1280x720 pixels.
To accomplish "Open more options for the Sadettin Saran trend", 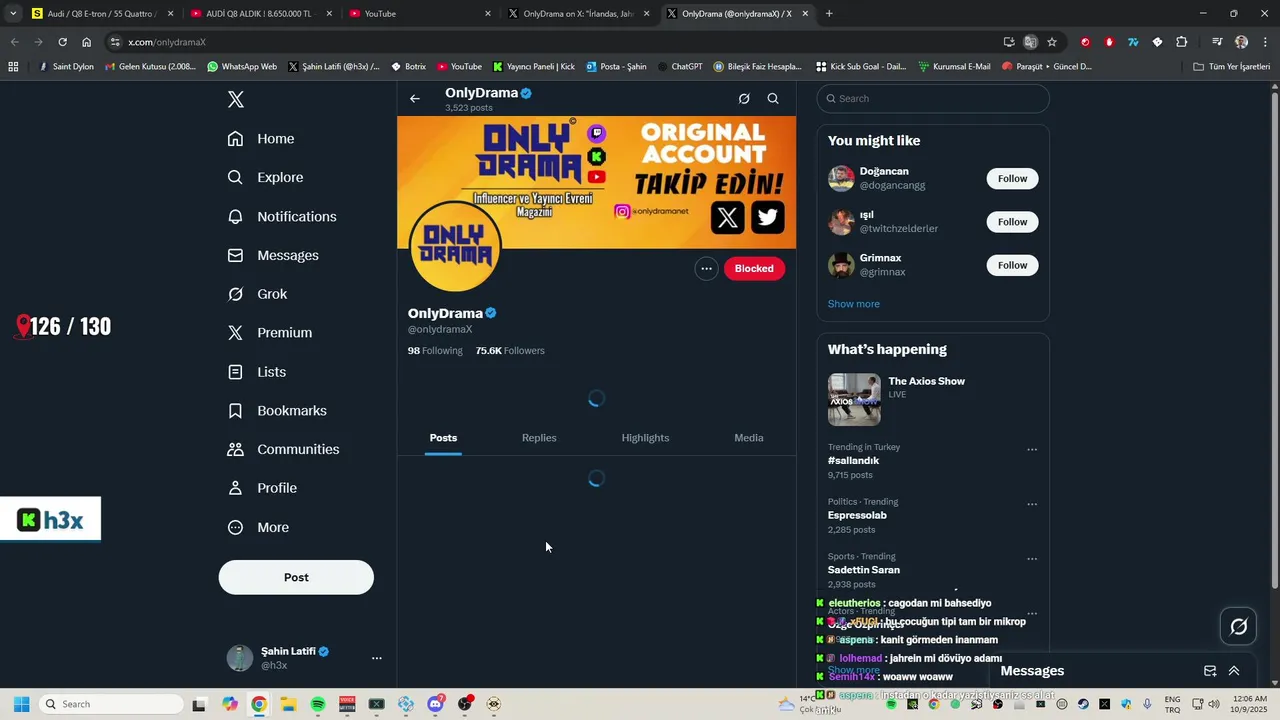I will (1032, 559).
